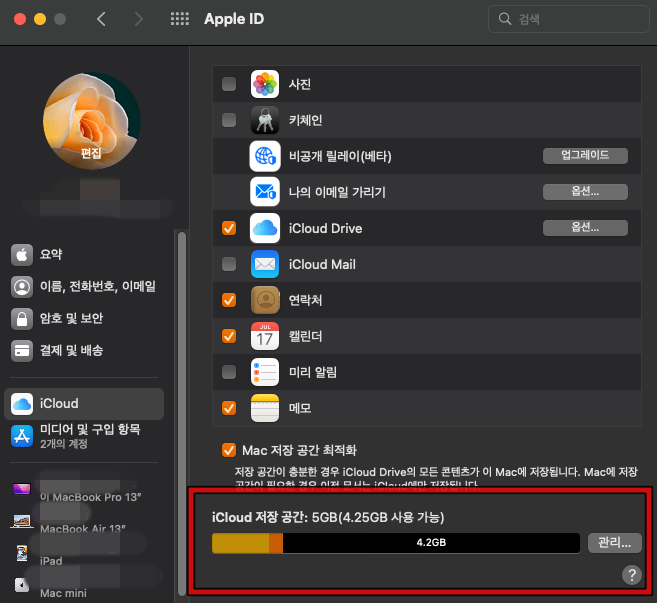
Task: Click the MacBook Pro device icon
Action: (22, 489)
